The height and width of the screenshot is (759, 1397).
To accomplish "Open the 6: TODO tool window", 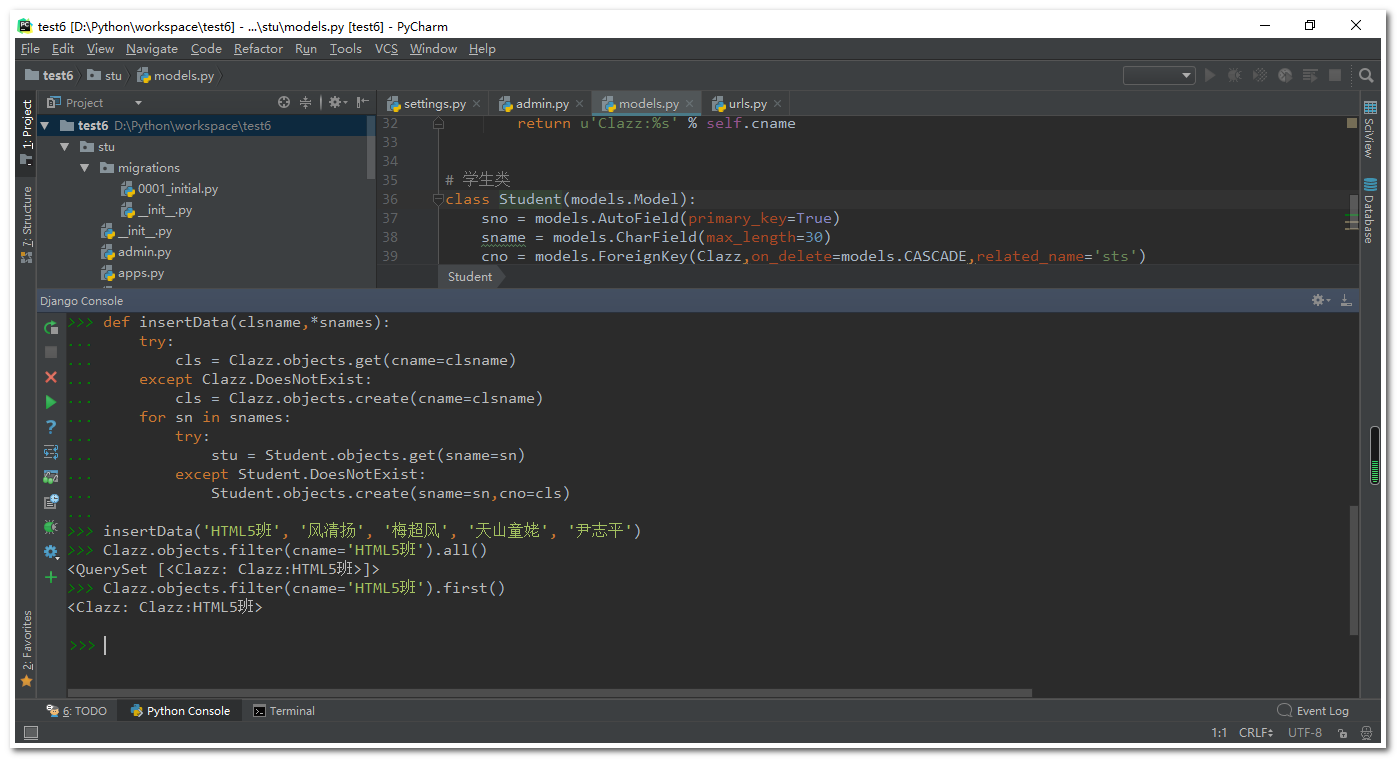I will coord(77,711).
